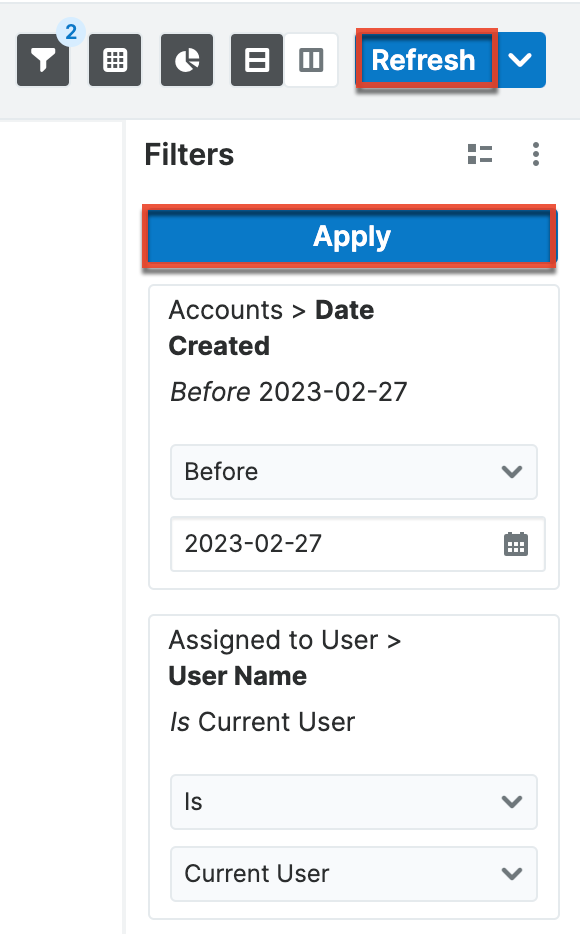This screenshot has height=934, width=580.
Task: Open the pie chart view icon
Action: [x=186, y=60]
